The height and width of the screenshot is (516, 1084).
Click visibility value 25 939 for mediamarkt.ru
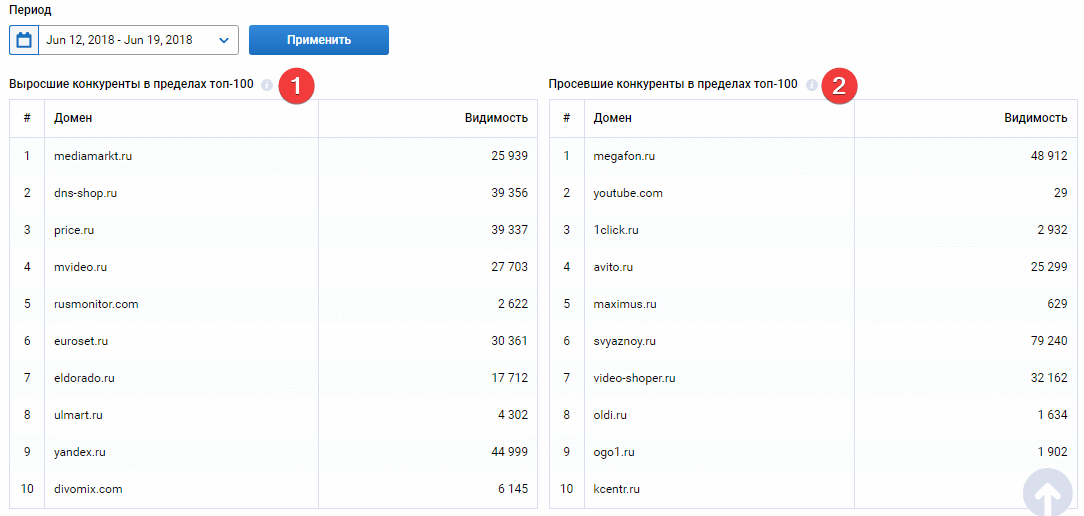click(510, 156)
